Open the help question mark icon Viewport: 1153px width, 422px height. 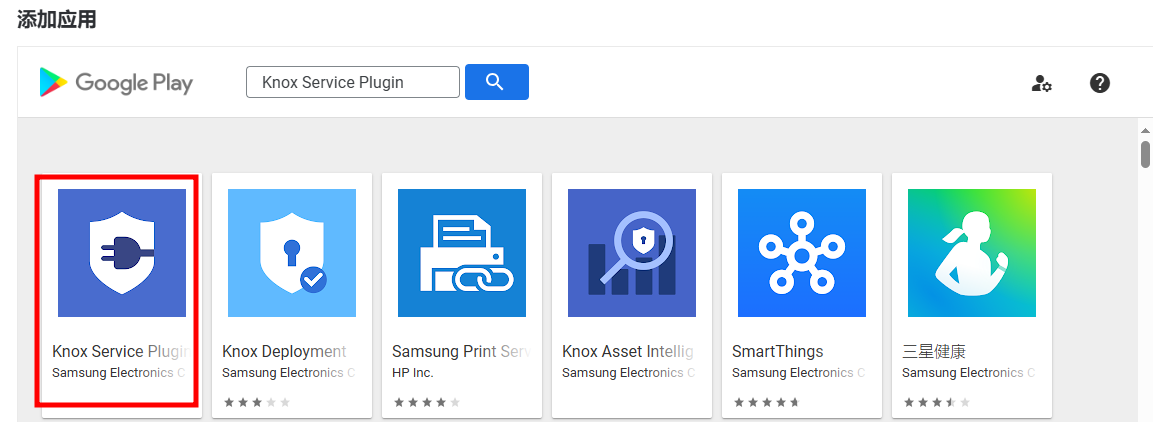coord(1099,83)
